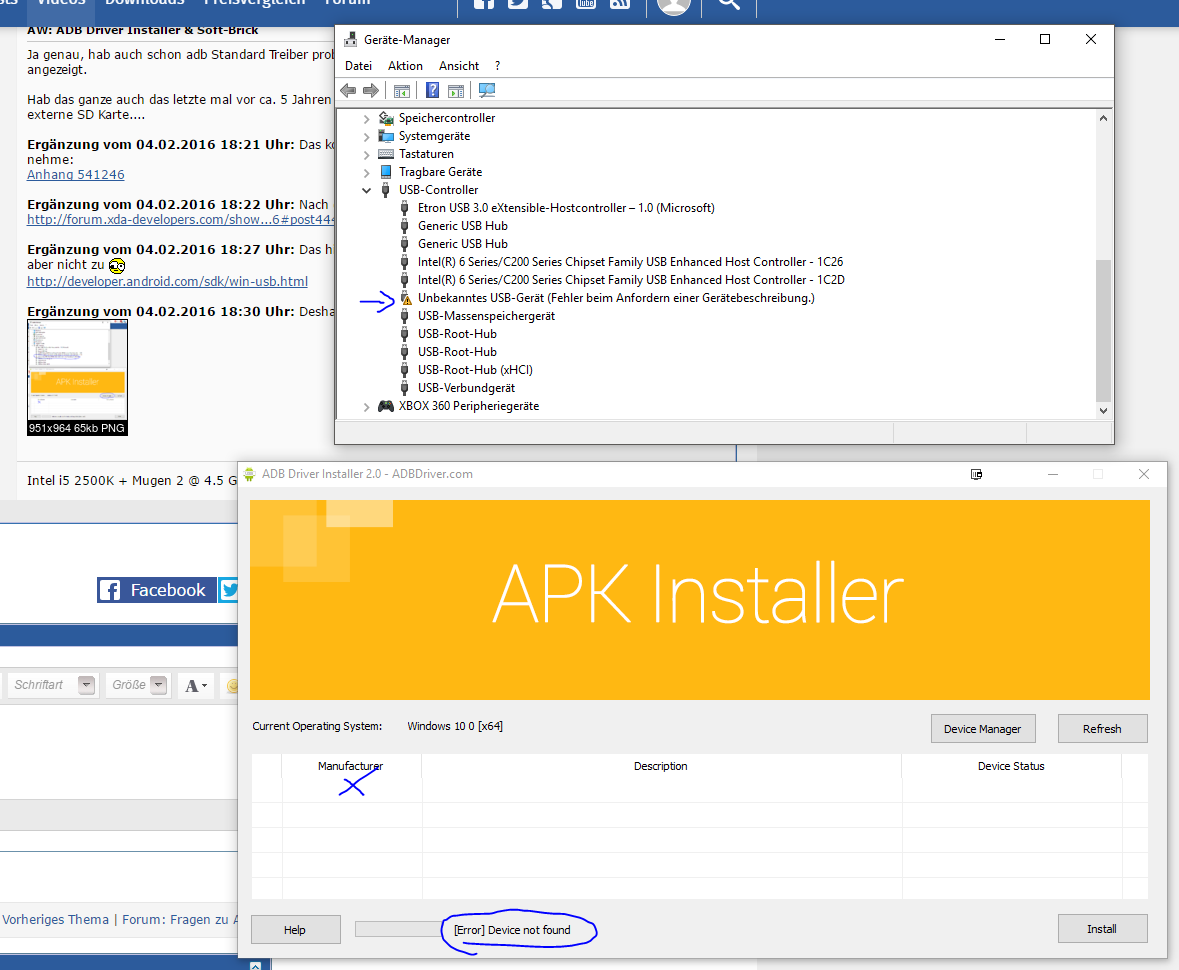This screenshot has height=970, width=1179.
Task: Go to Vorheriges Thema link
Action: (56, 920)
